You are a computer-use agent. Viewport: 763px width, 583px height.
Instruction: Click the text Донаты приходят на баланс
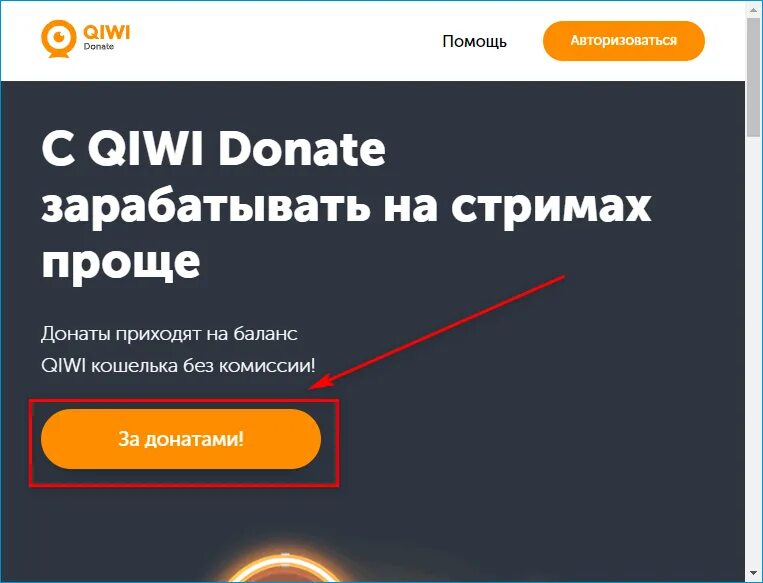coord(169,334)
